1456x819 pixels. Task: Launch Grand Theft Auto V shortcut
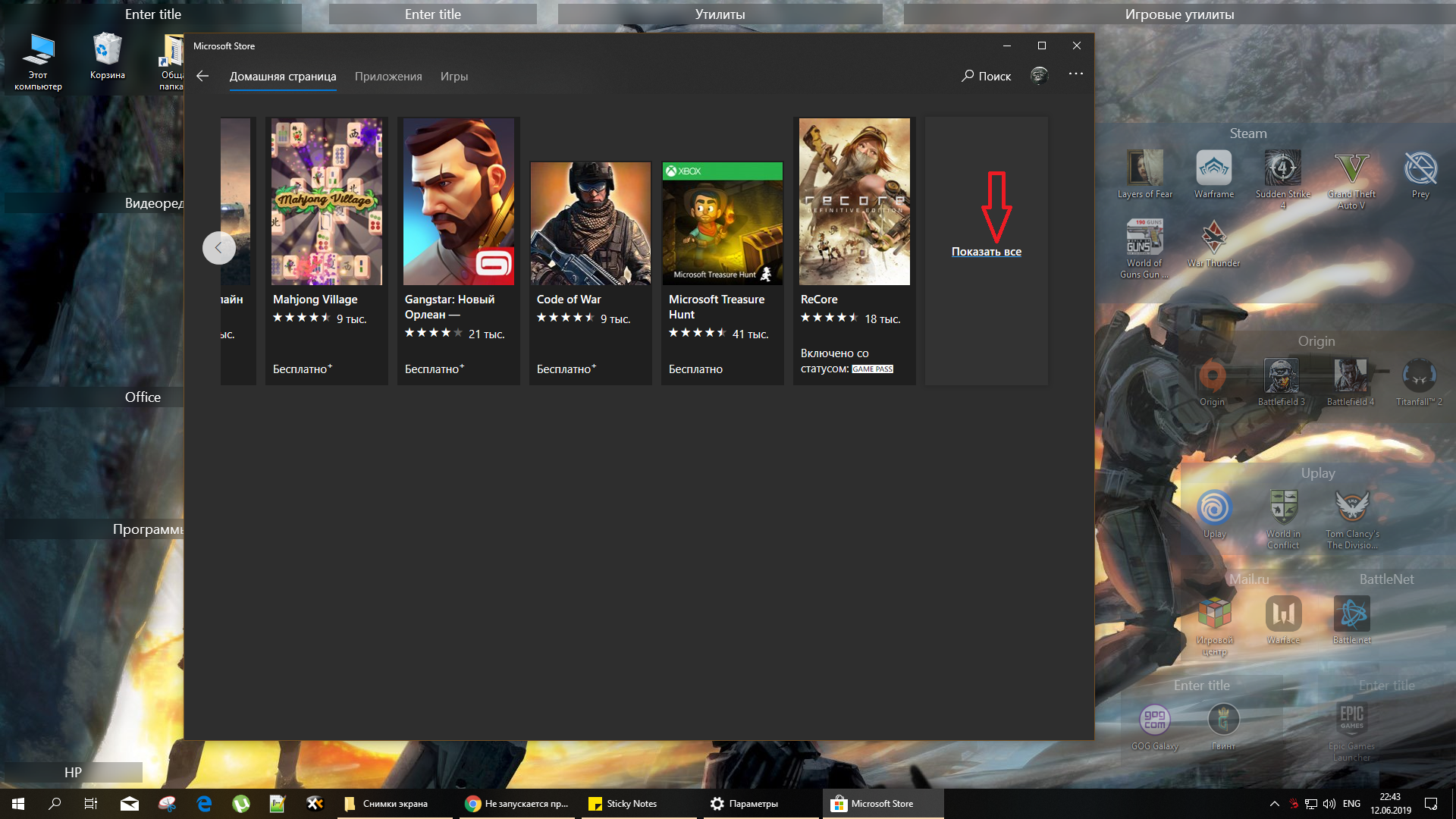click(x=1351, y=179)
